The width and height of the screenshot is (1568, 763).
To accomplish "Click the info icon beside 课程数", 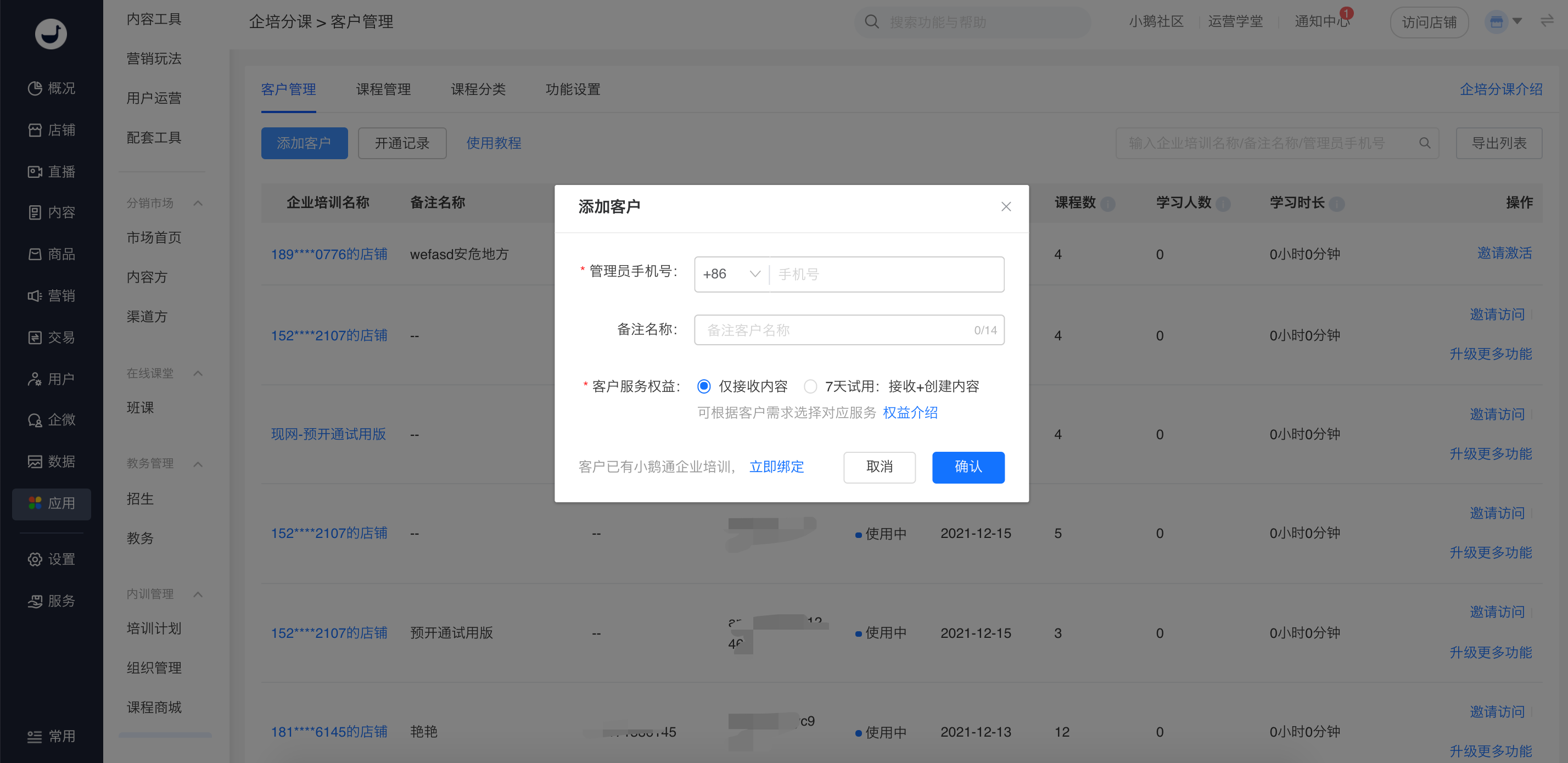I will pos(1108,204).
